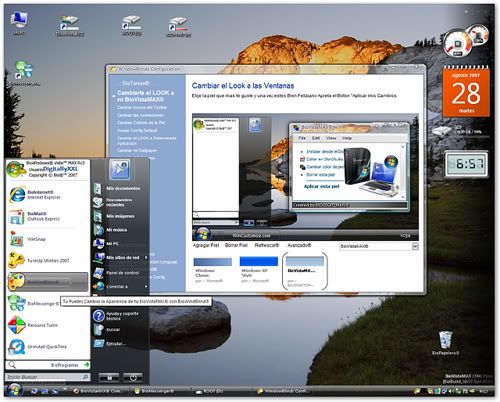Click Aplicar esta piel link

(321, 186)
